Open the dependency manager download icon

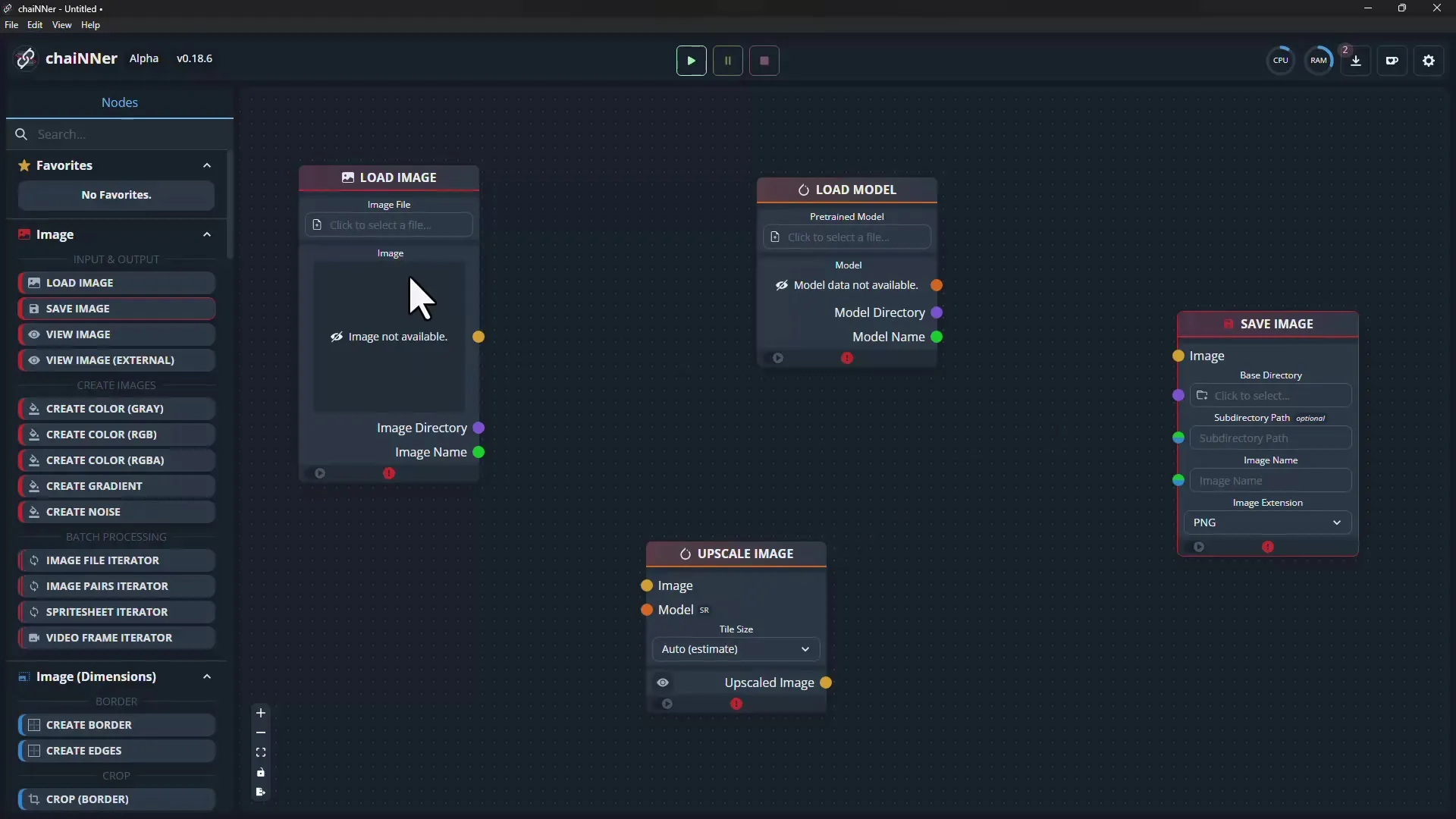click(x=1356, y=61)
